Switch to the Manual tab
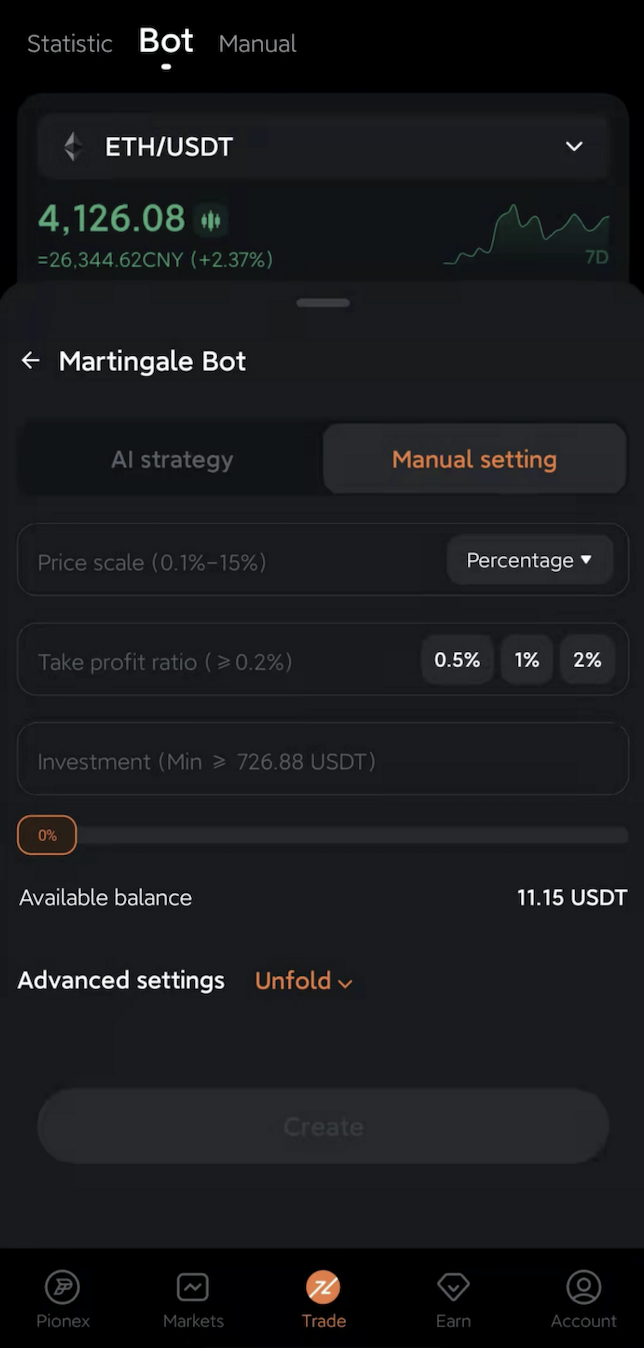This screenshot has height=1348, width=644. tap(257, 44)
